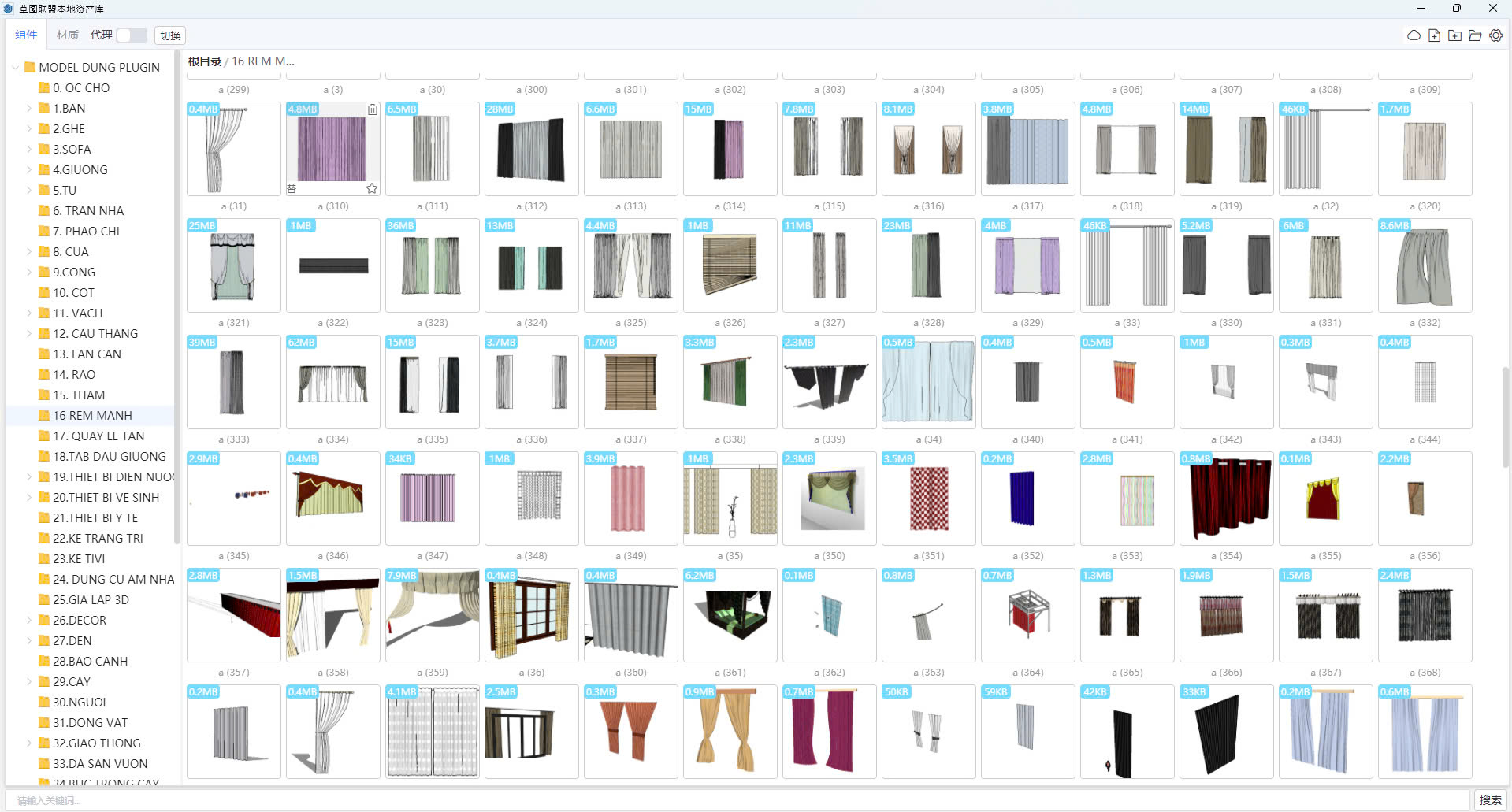Collapse the MODEL DUNG PLUGIN root folder

[15, 68]
